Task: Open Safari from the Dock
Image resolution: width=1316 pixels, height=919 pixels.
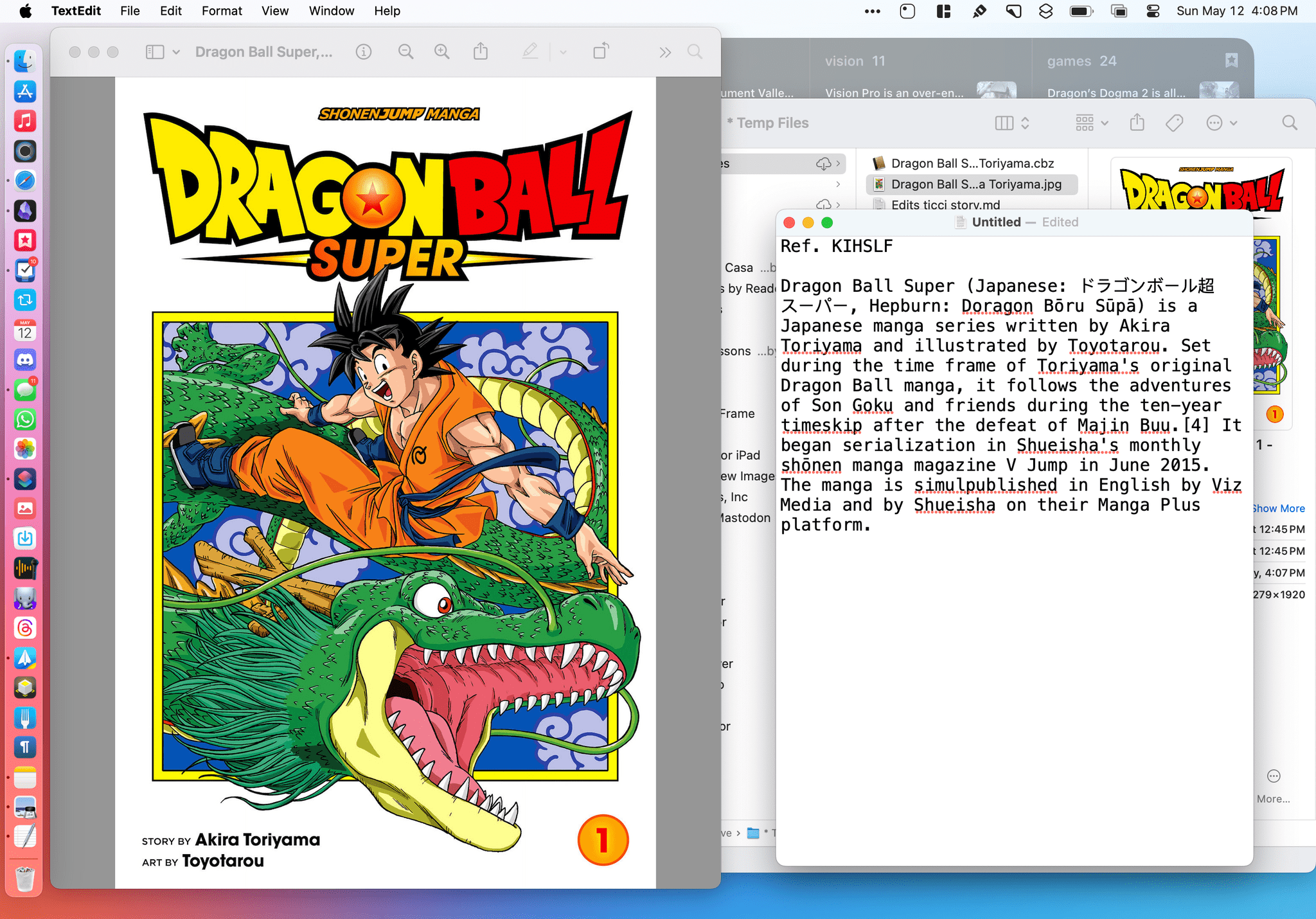Action: tap(25, 181)
